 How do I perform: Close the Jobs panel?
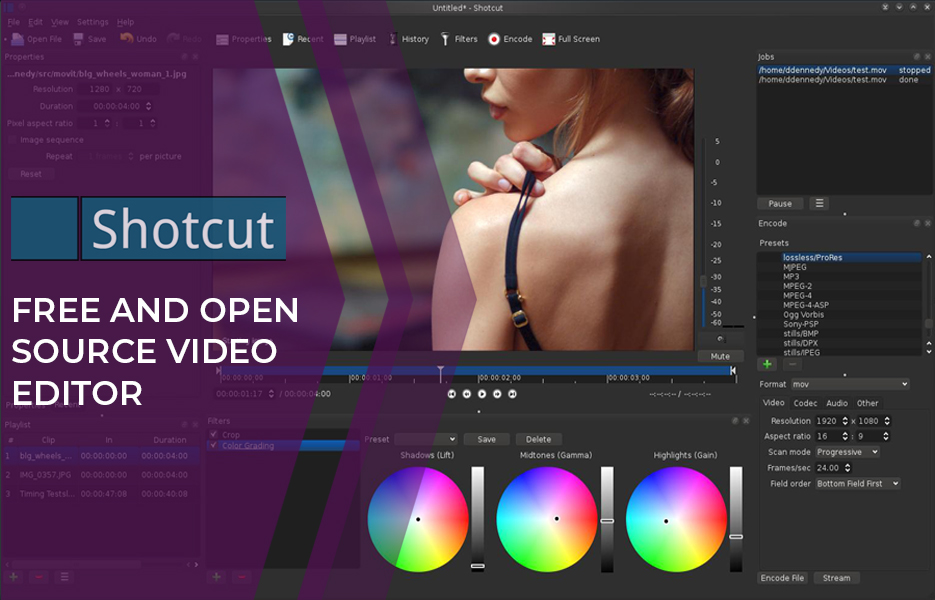pos(927,57)
